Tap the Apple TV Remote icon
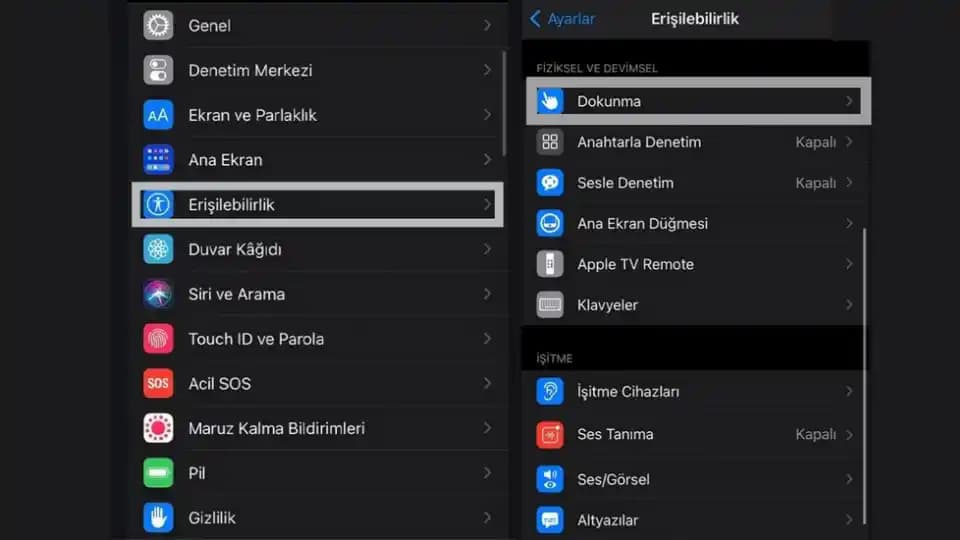 click(x=550, y=264)
